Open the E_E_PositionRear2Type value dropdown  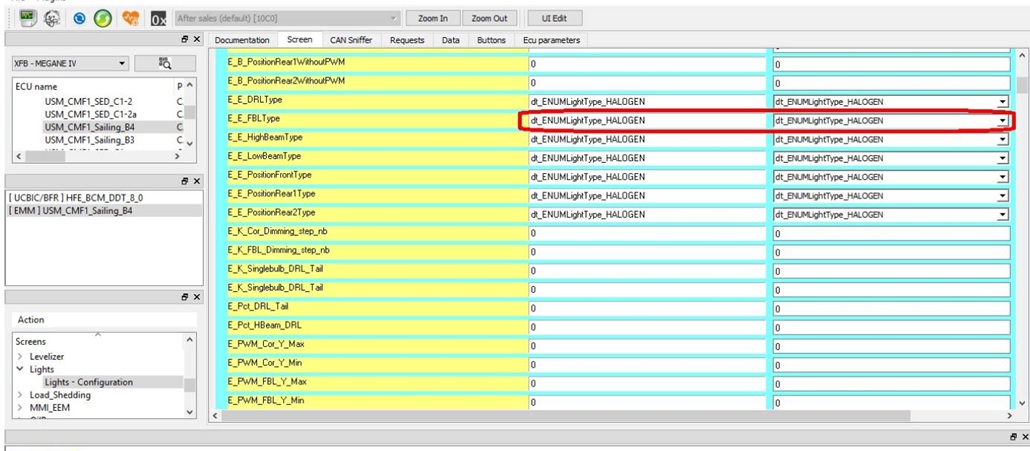[1002, 215]
